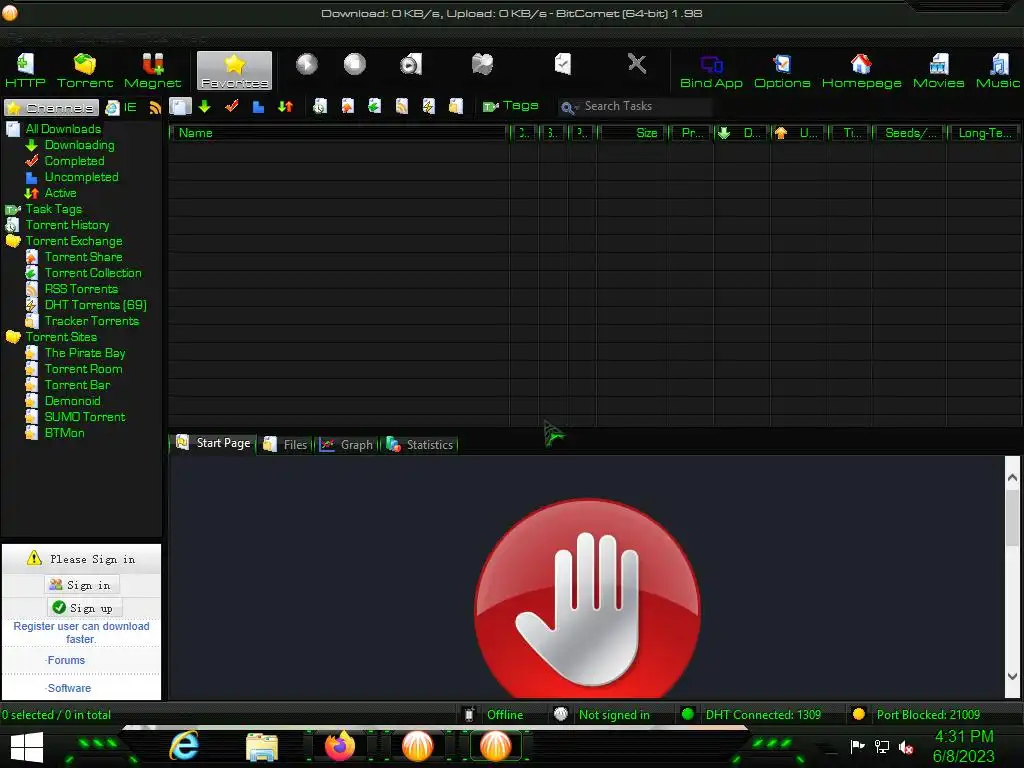This screenshot has width=1024, height=768.
Task: Click the Port Blocked status indicator
Action: click(917, 714)
